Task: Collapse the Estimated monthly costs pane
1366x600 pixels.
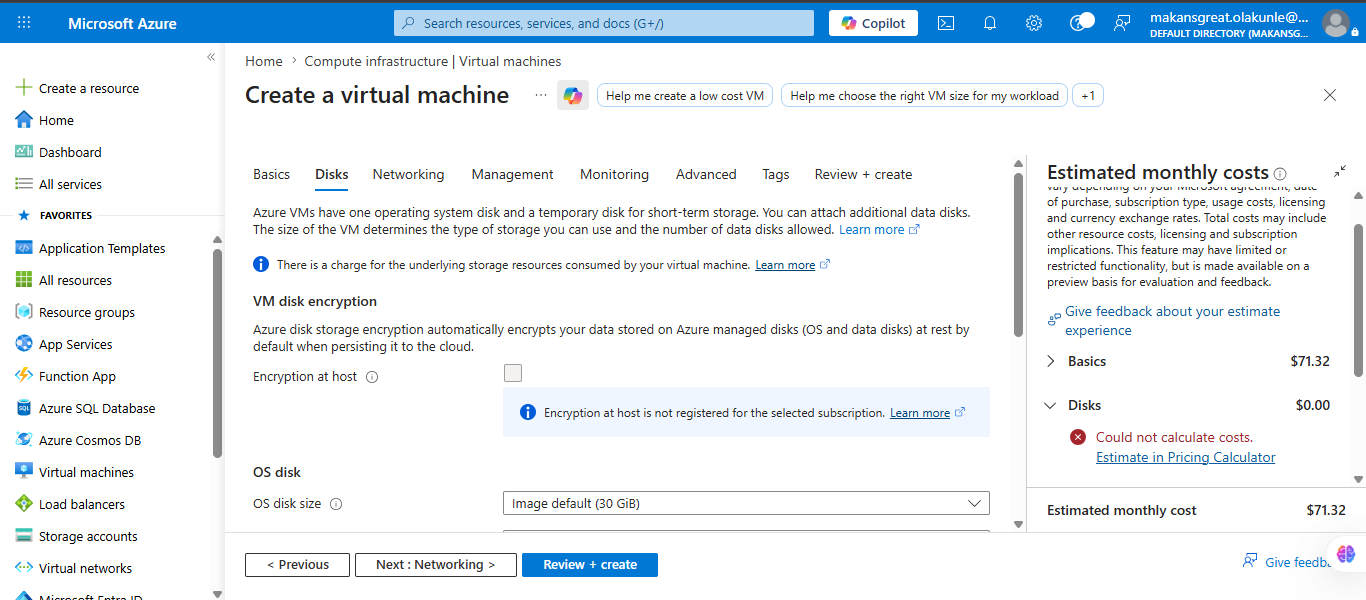Action: pyautogui.click(x=1340, y=172)
